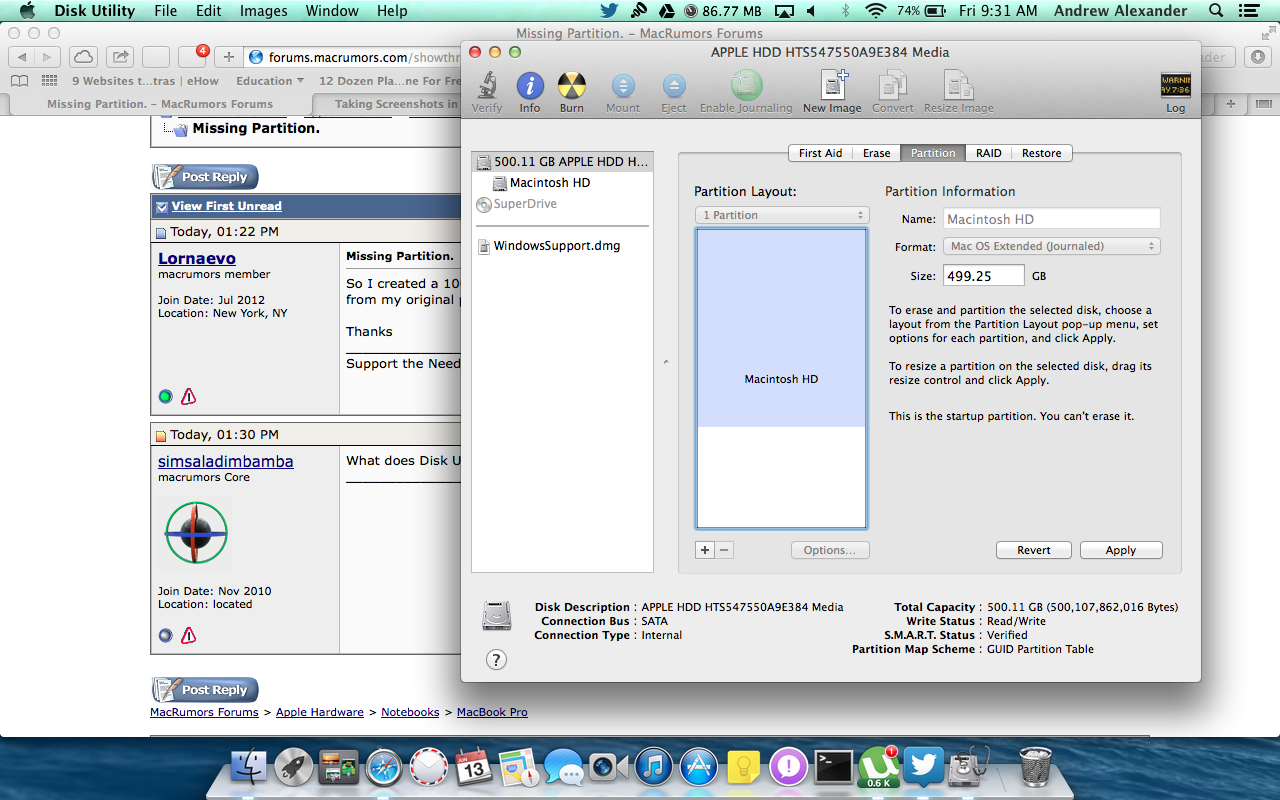This screenshot has height=800, width=1280.
Task: Open the Window menu
Action: 332,11
